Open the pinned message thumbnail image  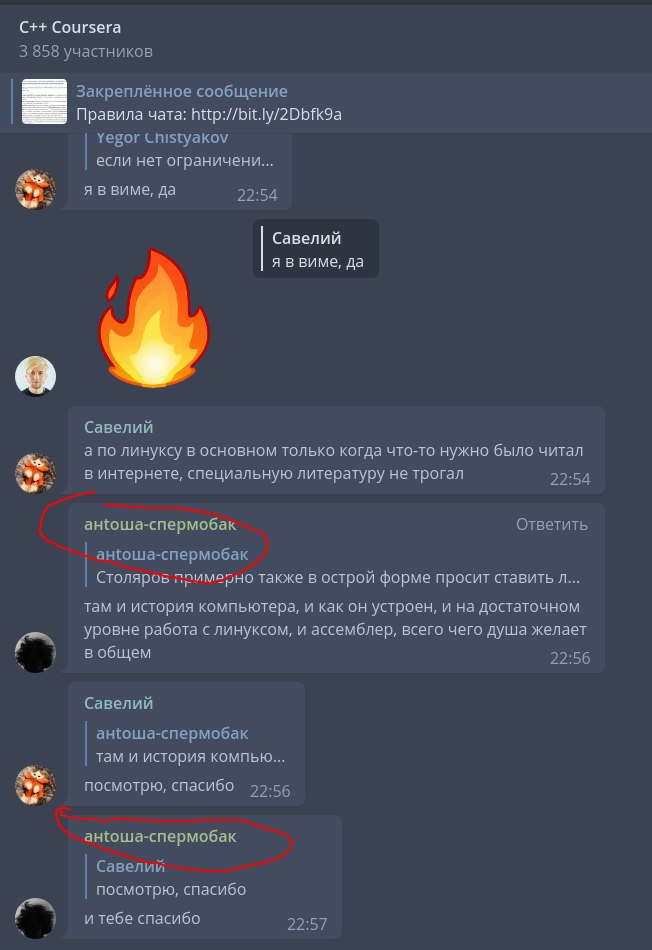(x=44, y=102)
